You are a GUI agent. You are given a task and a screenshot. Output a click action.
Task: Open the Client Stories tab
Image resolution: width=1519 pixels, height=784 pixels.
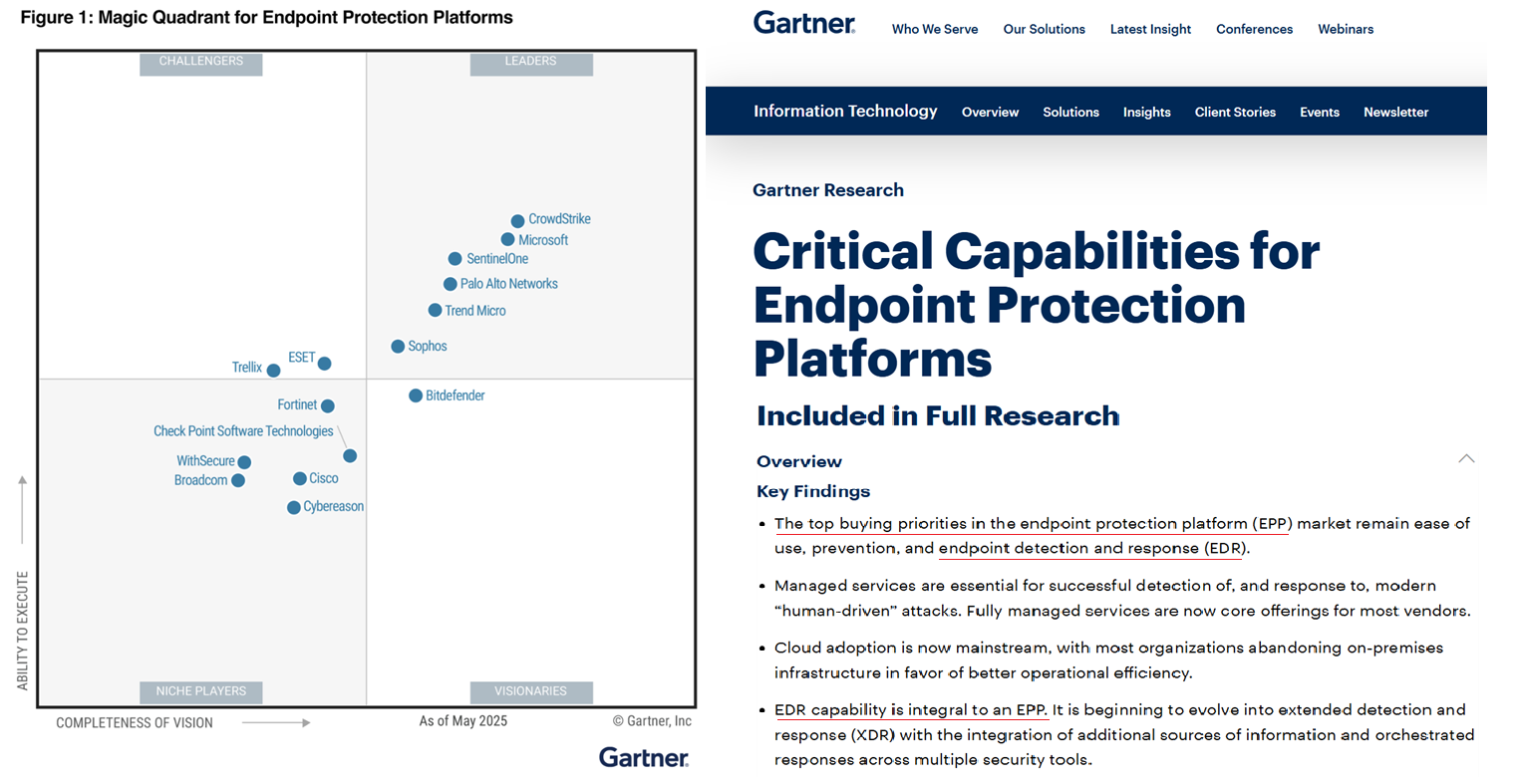(1235, 113)
